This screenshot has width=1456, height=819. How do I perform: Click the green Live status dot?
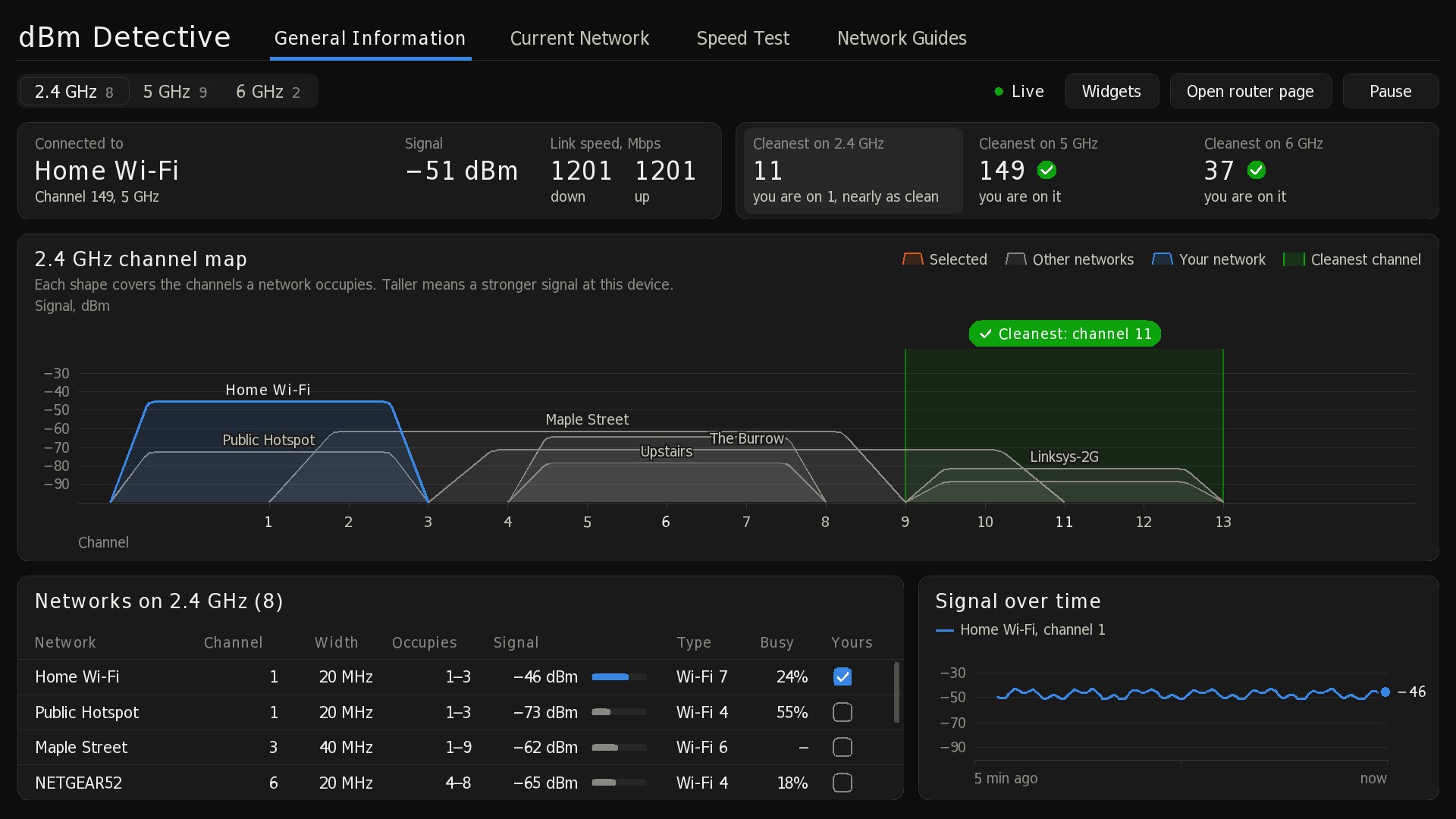tap(999, 92)
